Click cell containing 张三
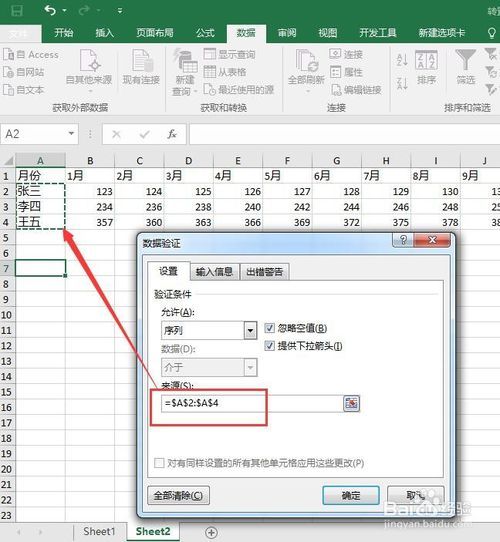 40,191
